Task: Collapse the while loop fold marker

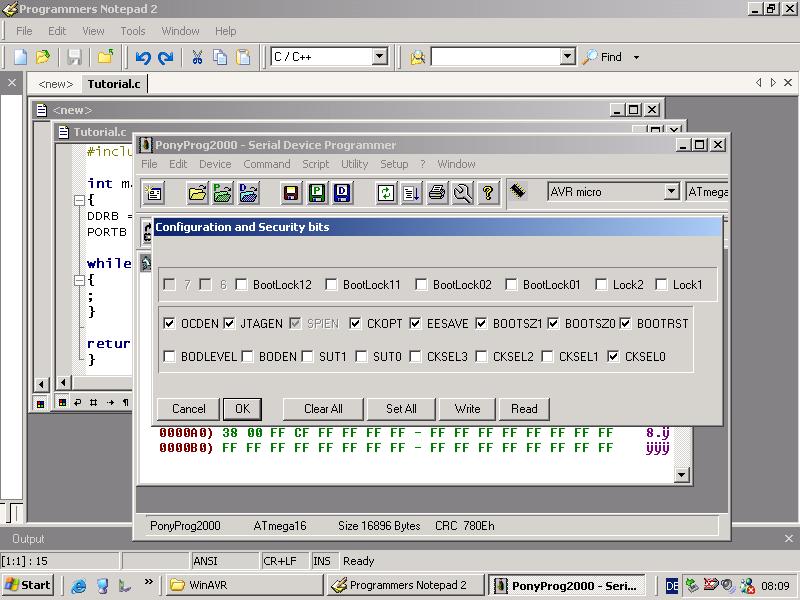Action: coord(79,280)
